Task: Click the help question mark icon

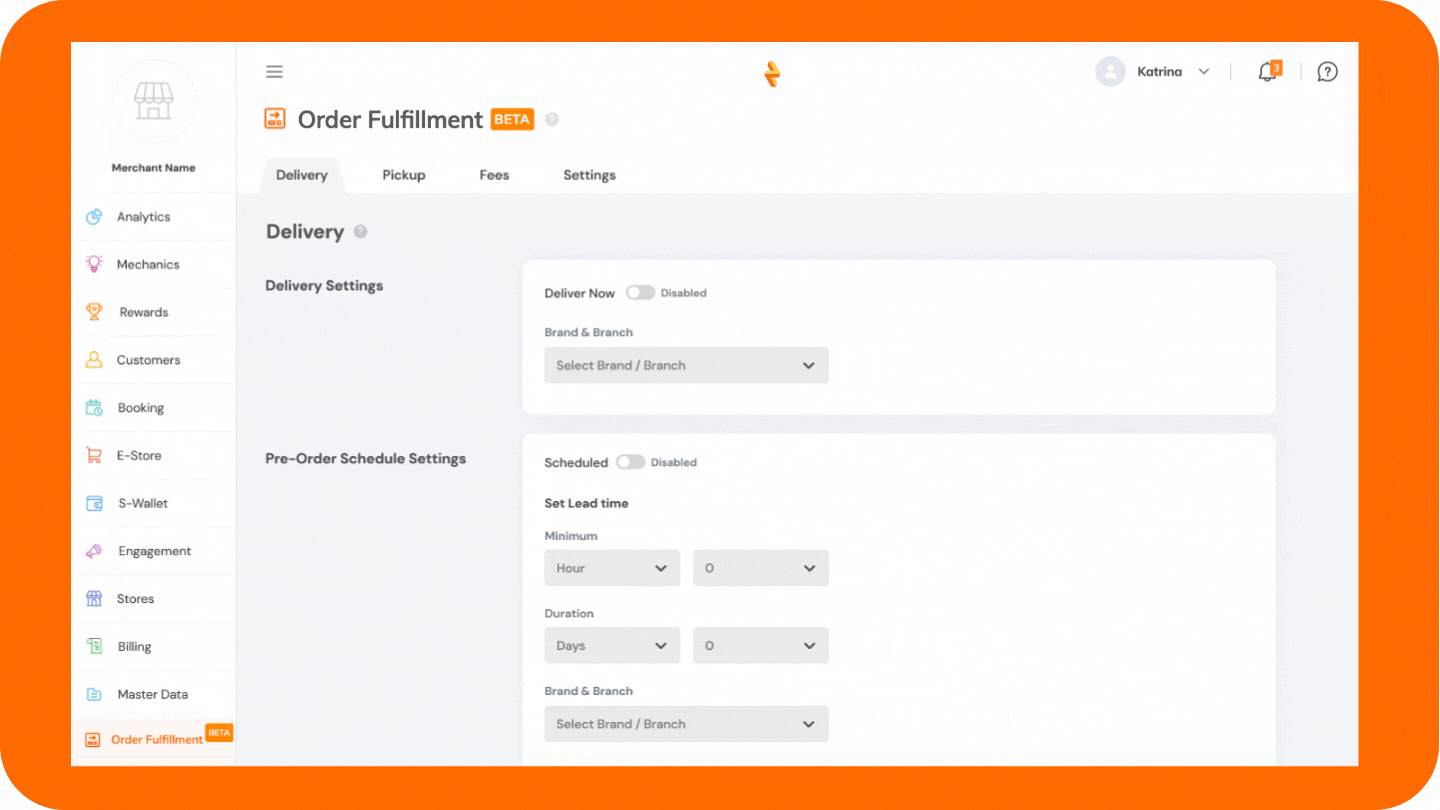Action: click(x=1327, y=71)
